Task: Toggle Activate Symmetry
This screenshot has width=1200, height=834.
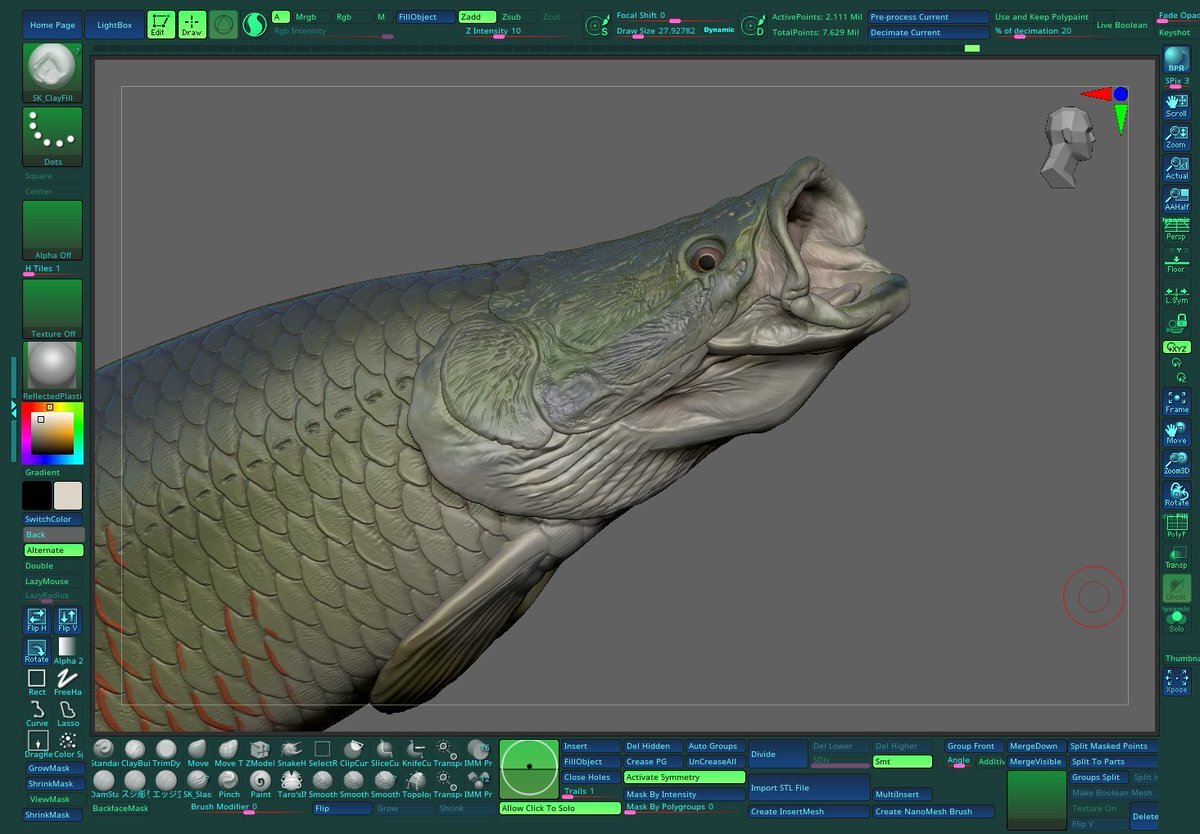Action: (x=685, y=777)
